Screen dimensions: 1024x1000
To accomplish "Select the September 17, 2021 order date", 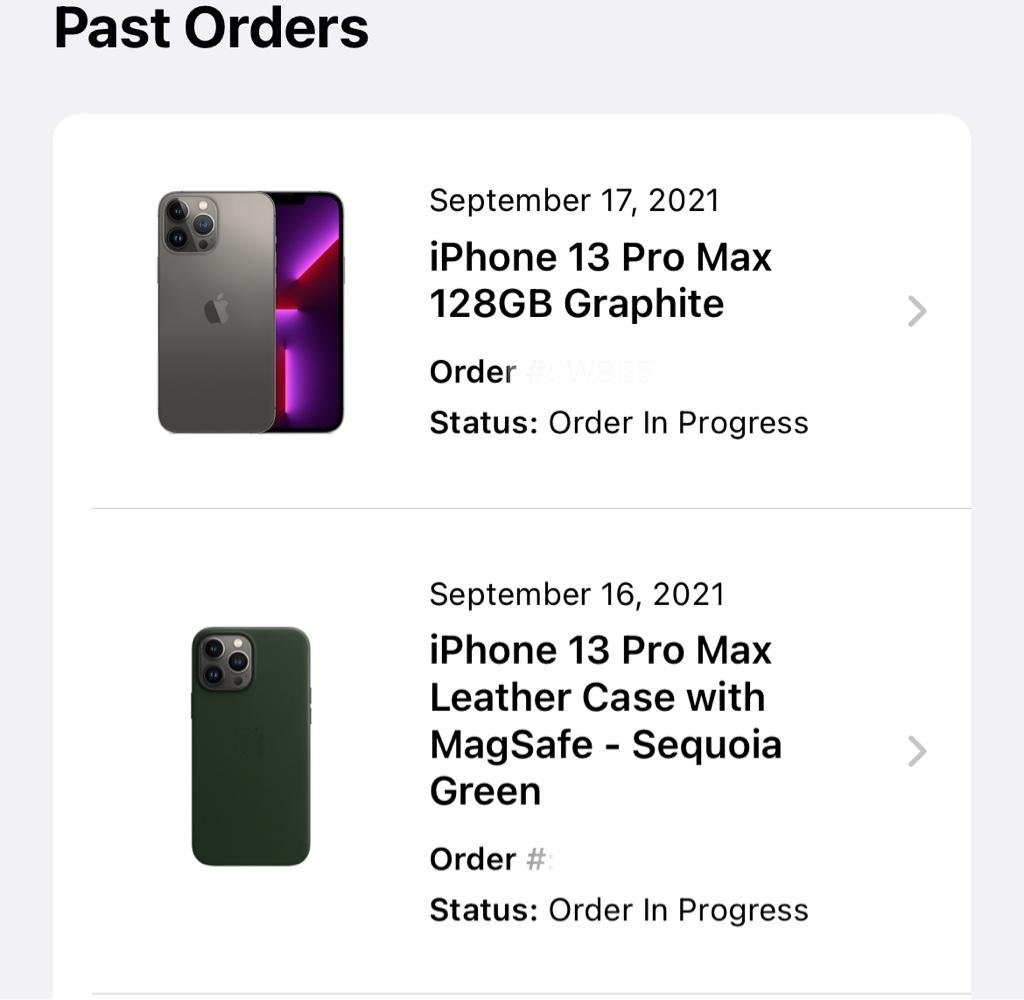I will tap(574, 201).
